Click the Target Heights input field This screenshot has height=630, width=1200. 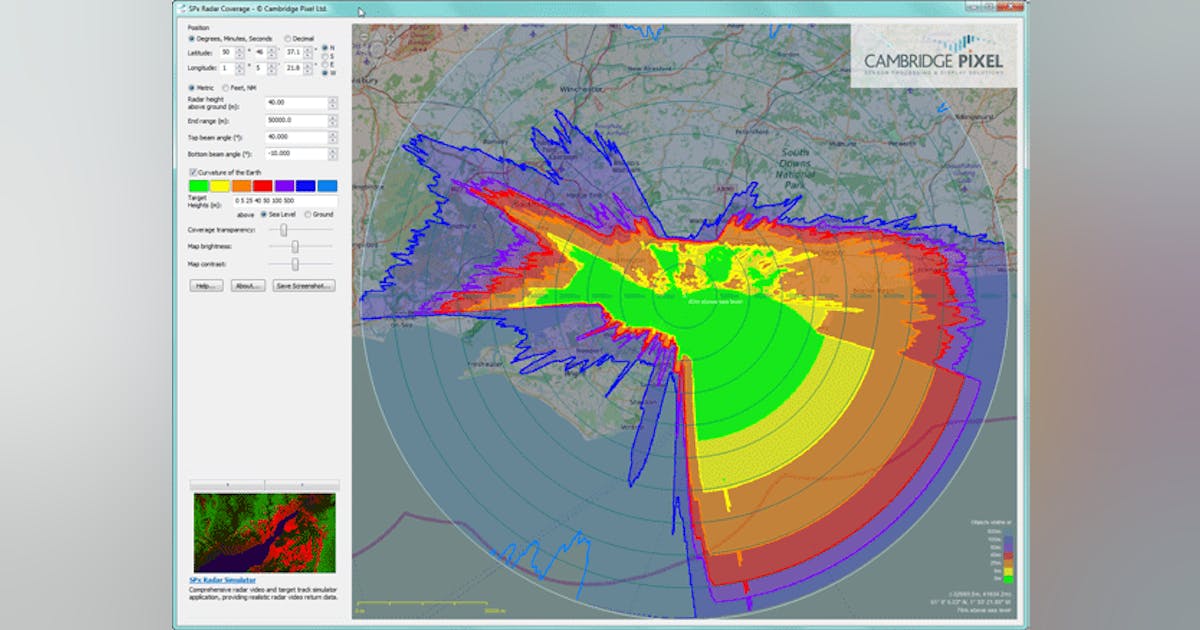pos(284,201)
